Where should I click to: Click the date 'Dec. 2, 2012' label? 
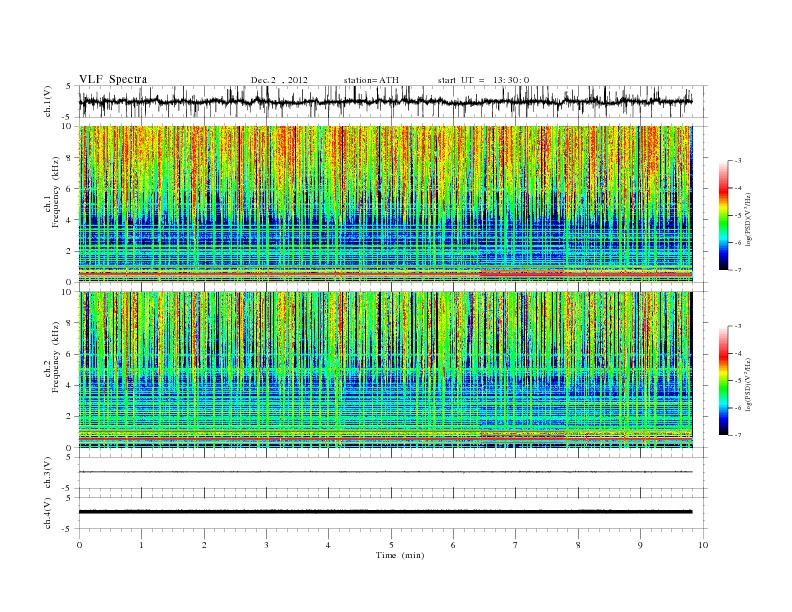[279, 80]
